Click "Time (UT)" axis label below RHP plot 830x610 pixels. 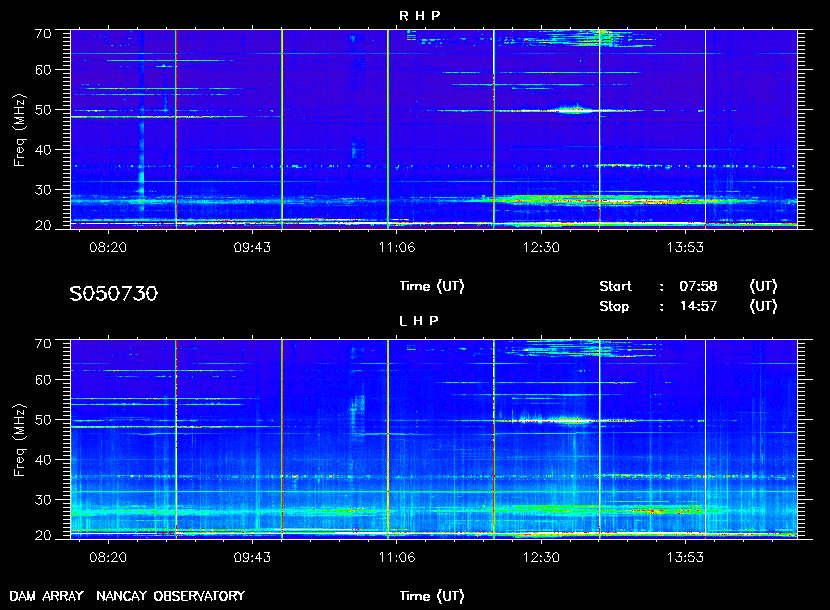coord(432,286)
